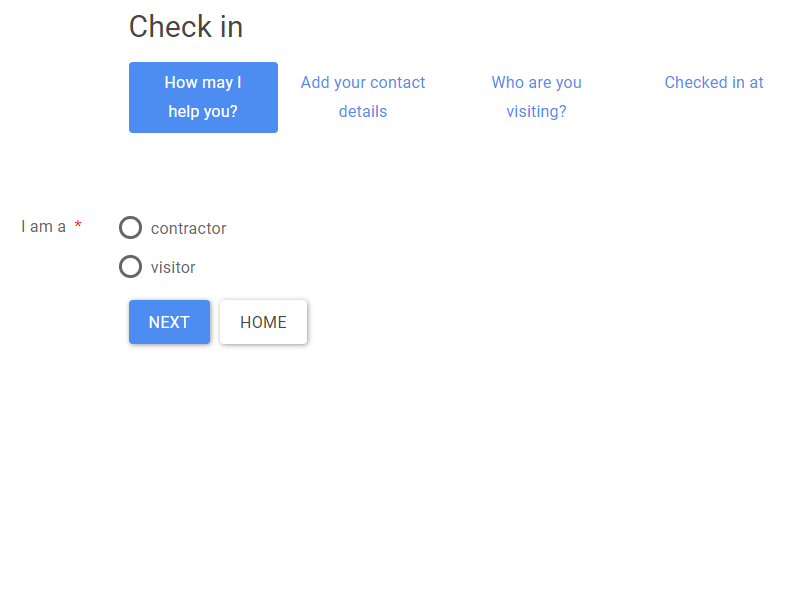The width and height of the screenshot is (800, 600).
Task: View the 'Who are you visiting?' tab
Action: (536, 97)
